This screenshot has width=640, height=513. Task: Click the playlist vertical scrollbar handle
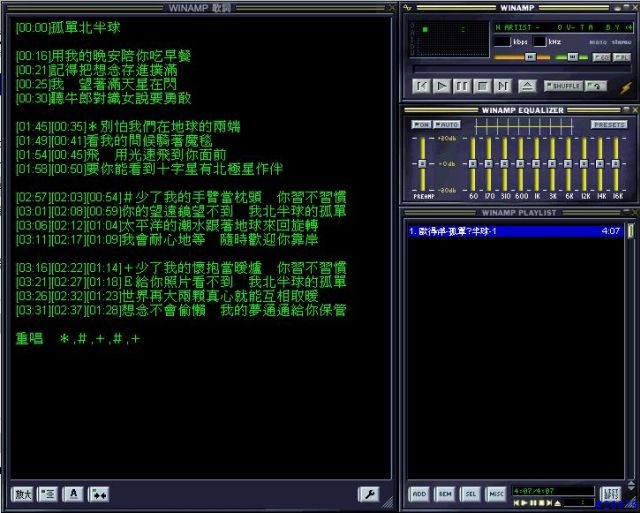(x=631, y=231)
